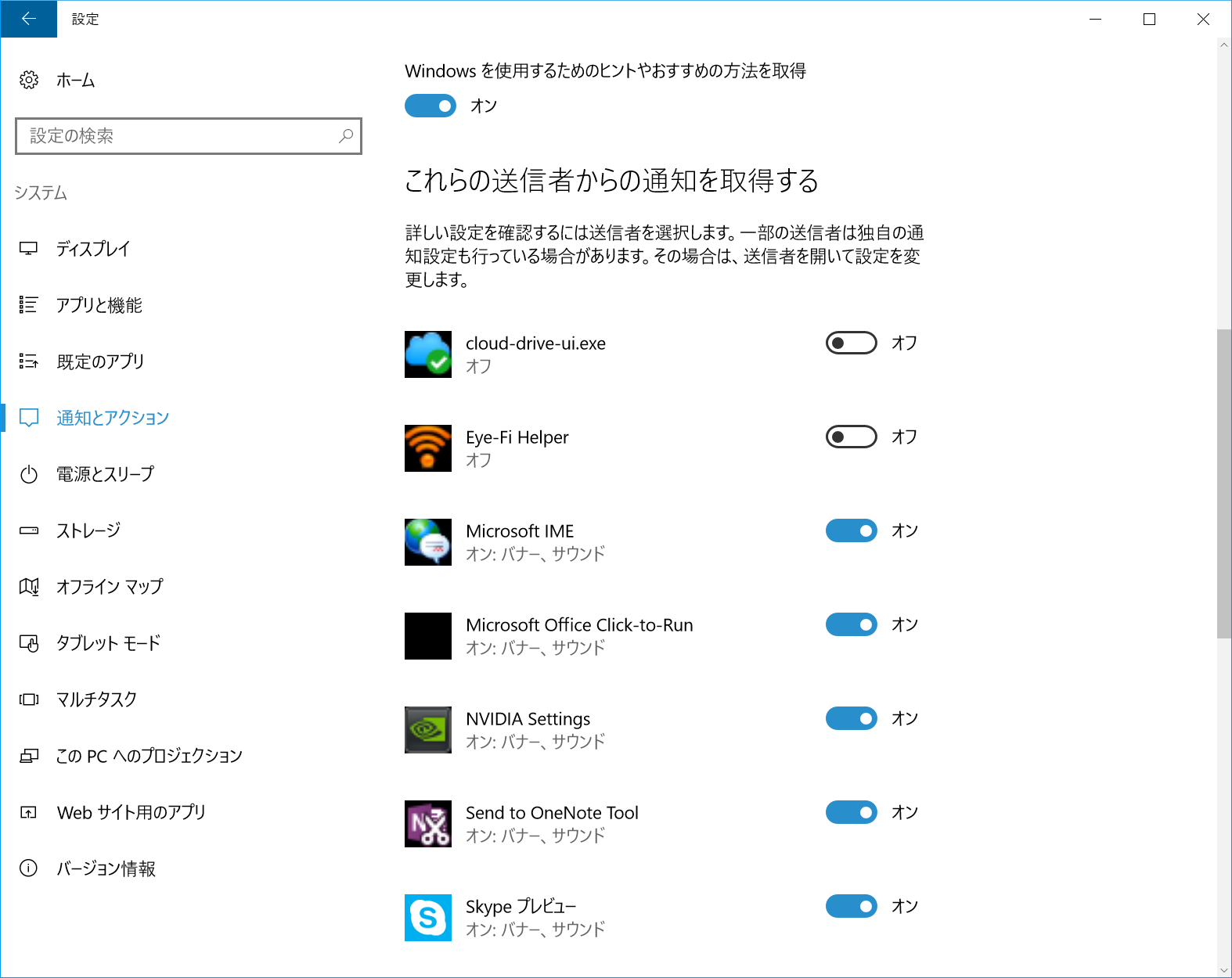Click the back arrow in title bar
1232x978 pixels.
29,19
